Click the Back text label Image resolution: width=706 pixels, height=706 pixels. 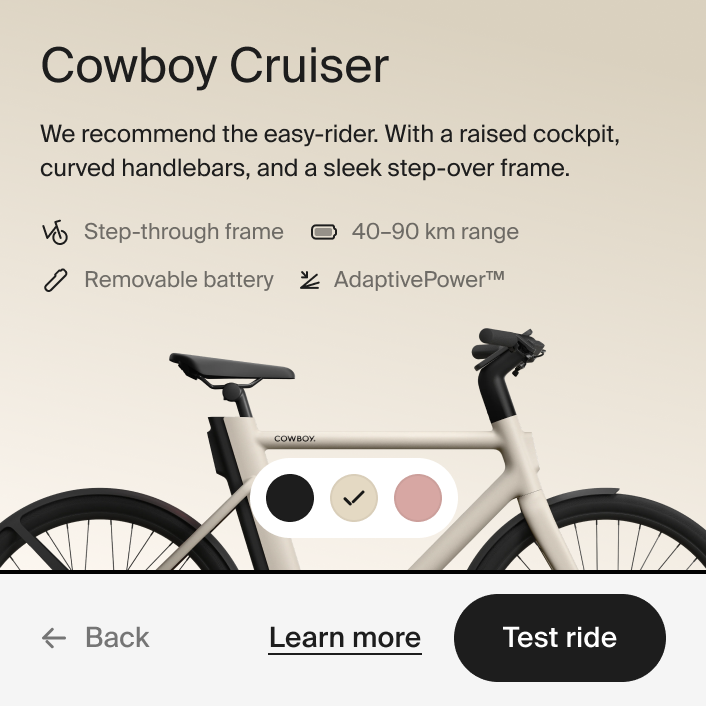[117, 638]
